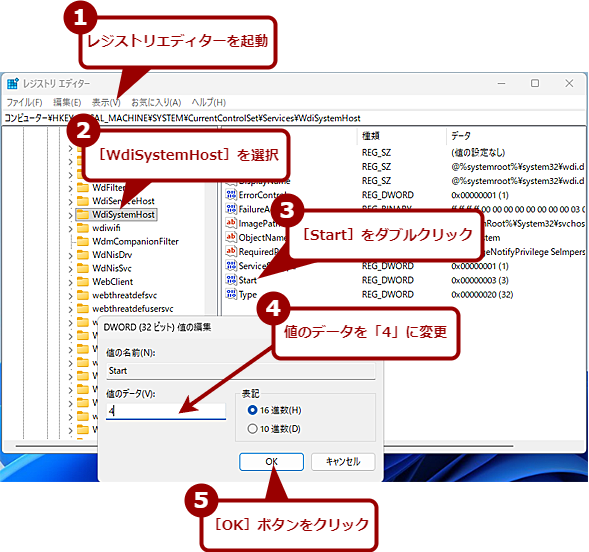This screenshot has height=552, width=589.
Task: Open the ヘルプ(H) menu
Action: pyautogui.click(x=208, y=102)
